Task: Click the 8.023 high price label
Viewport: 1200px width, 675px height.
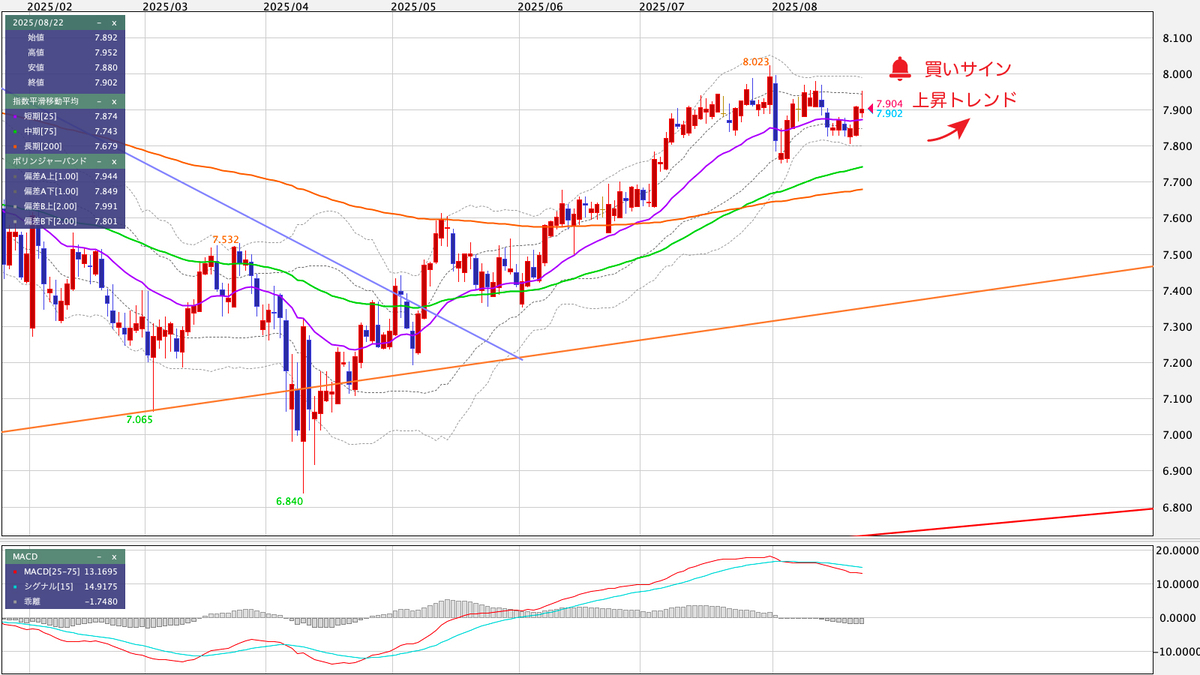Action: click(756, 62)
